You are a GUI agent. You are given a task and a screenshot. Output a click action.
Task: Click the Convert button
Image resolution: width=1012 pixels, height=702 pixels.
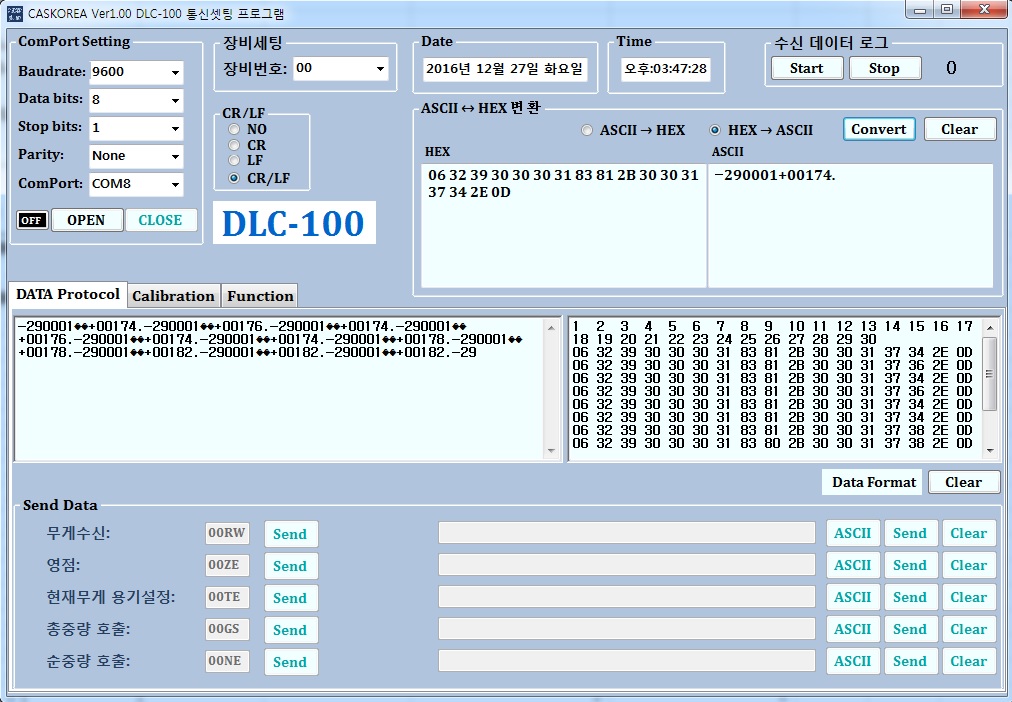[879, 129]
